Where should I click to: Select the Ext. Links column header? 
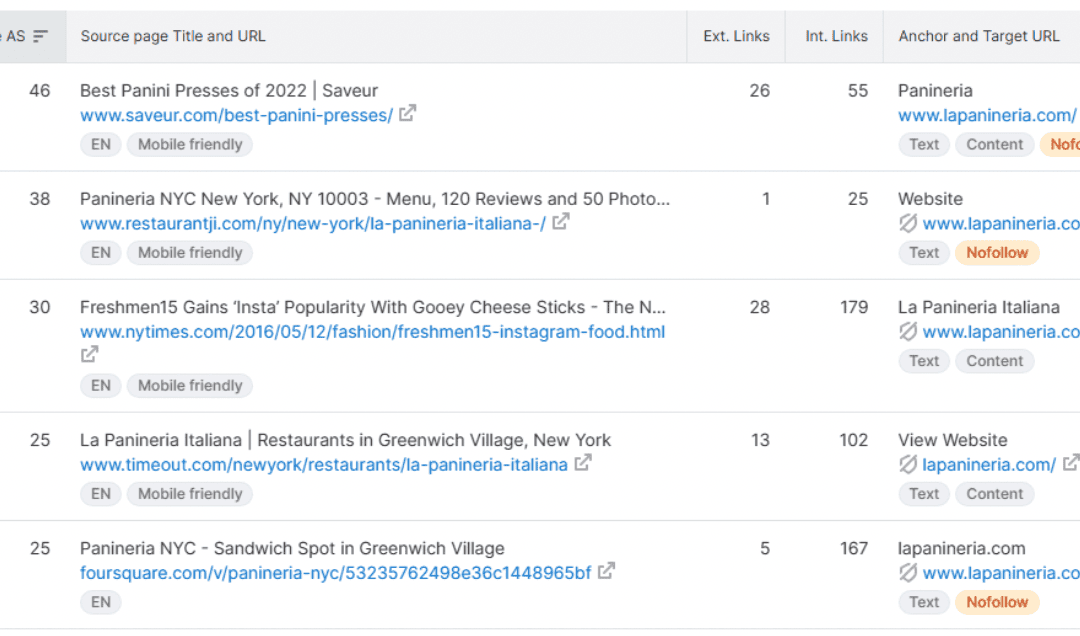(736, 36)
